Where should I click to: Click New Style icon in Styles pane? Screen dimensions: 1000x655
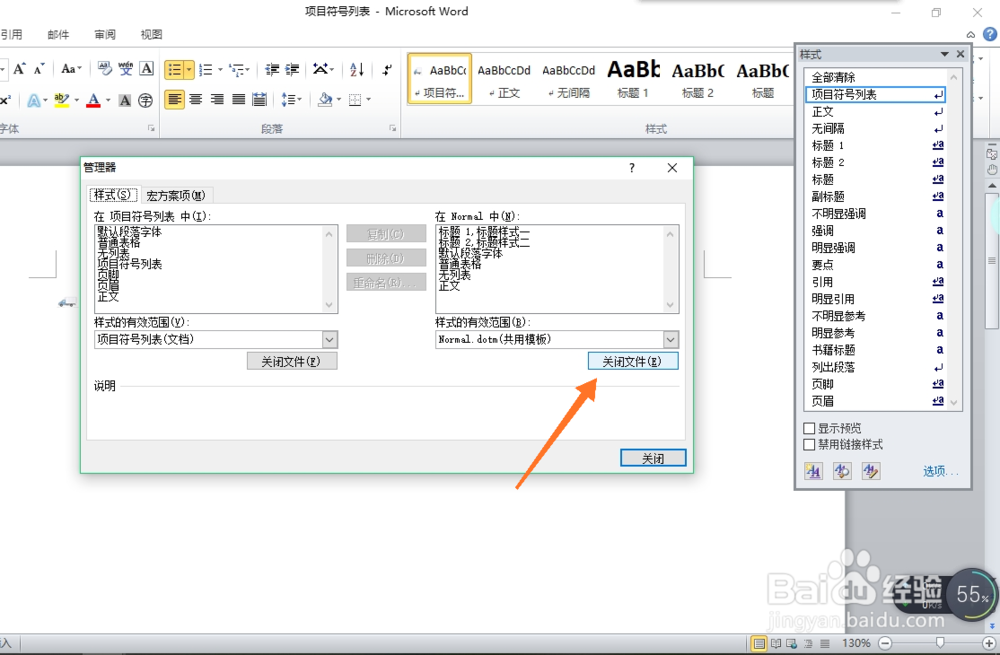(x=813, y=471)
